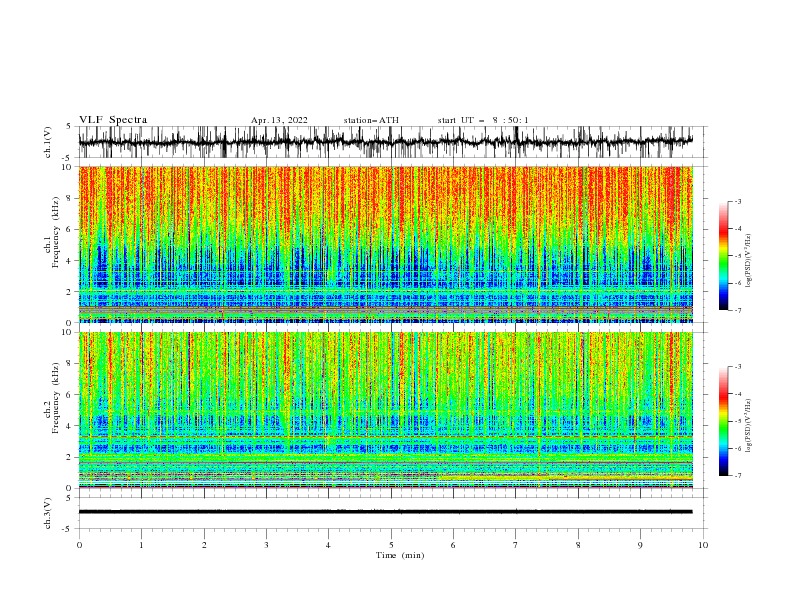Click the "4" kHz tick of ch.2 spectrogram

70,426
